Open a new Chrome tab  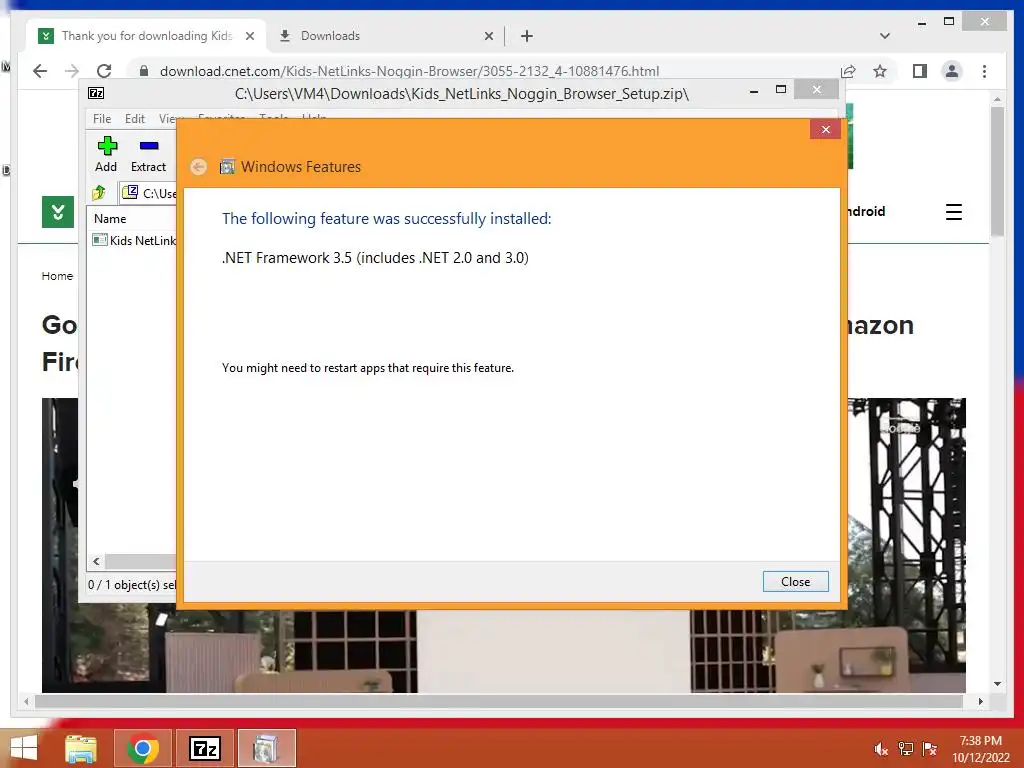tap(527, 36)
